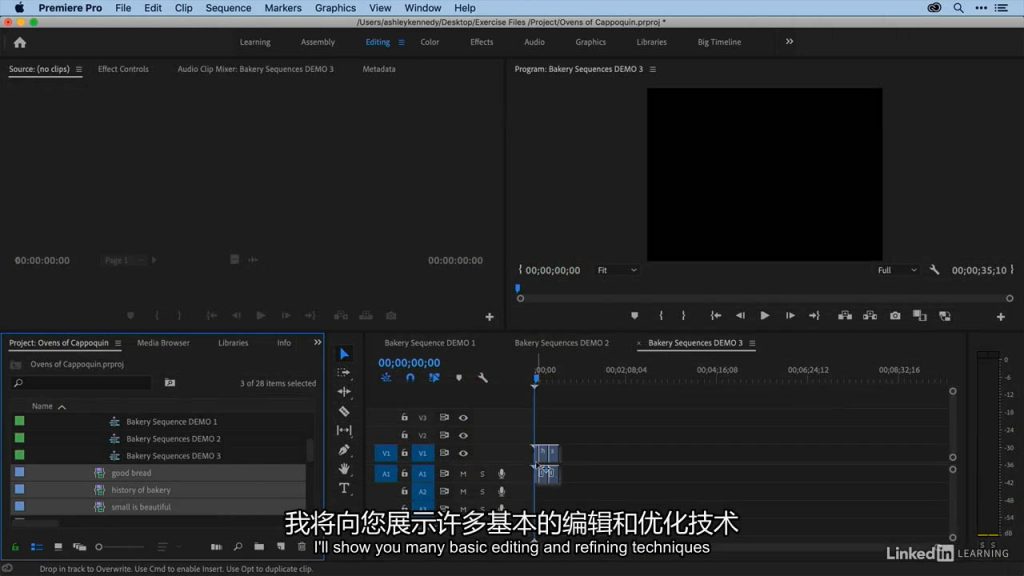Click the Comparison View button

920,315
